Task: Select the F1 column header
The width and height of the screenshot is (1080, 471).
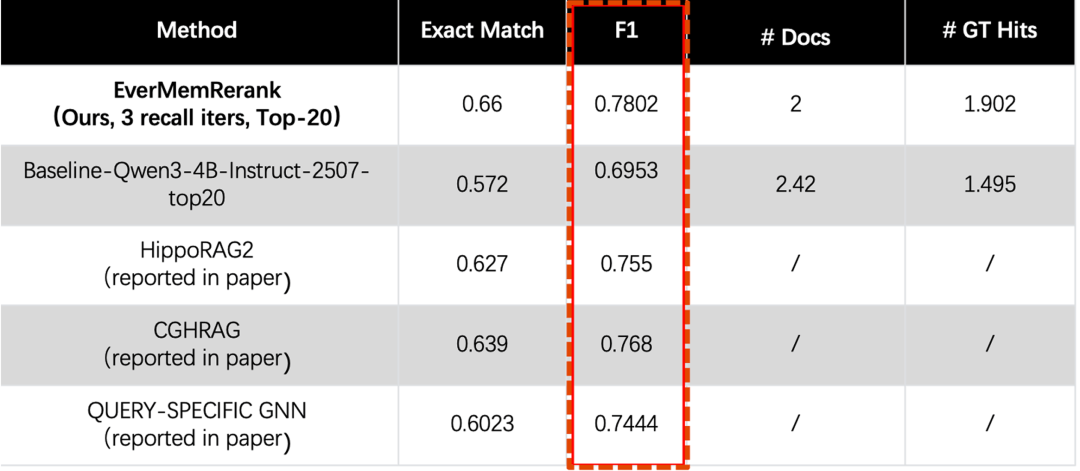Action: click(x=627, y=30)
